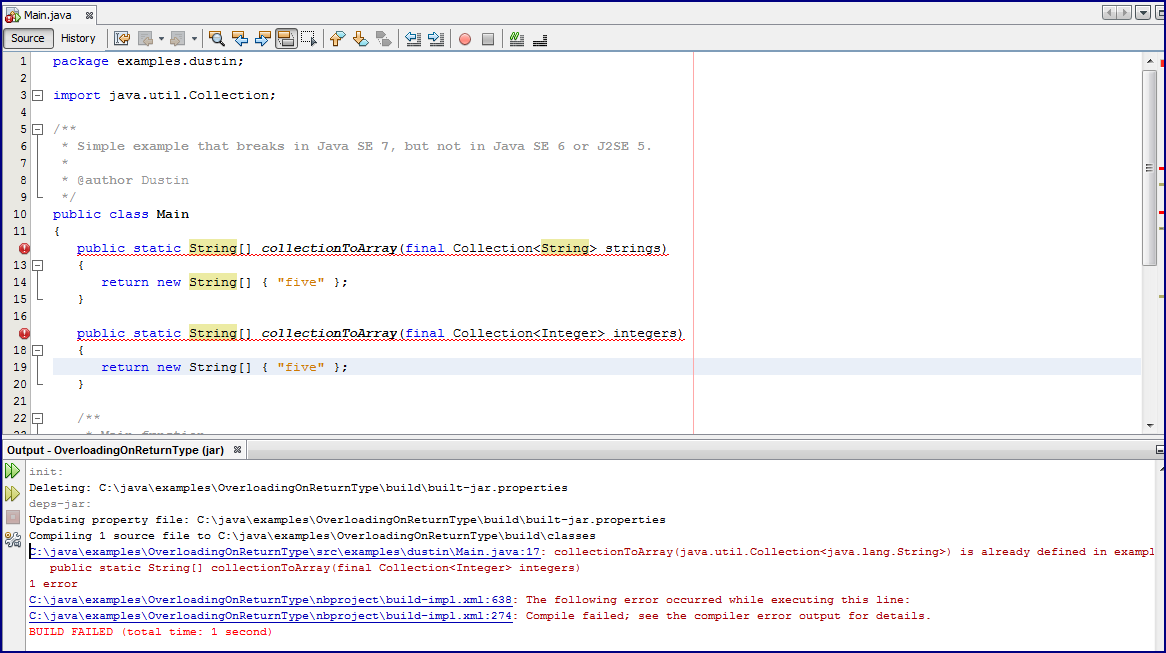
Task: Select the Next Bookmark icon
Action: 361,38
